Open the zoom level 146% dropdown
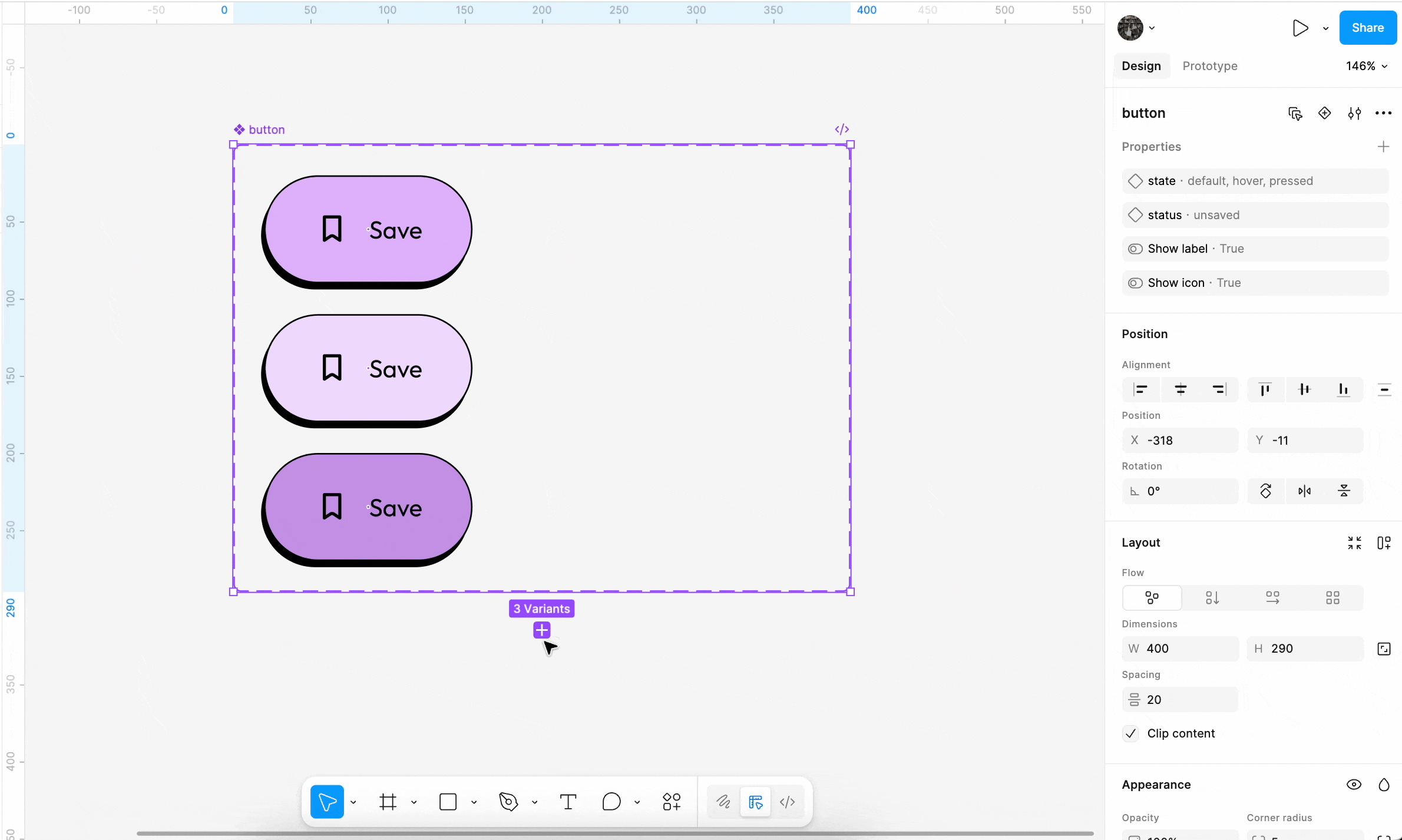This screenshot has height=840, width=1402. click(x=1366, y=66)
